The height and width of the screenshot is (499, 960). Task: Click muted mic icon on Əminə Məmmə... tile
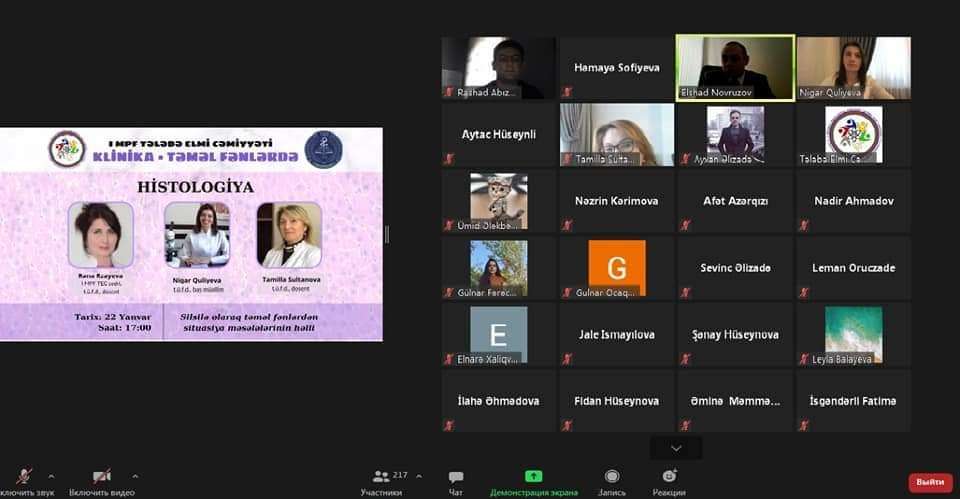pyautogui.click(x=686, y=426)
